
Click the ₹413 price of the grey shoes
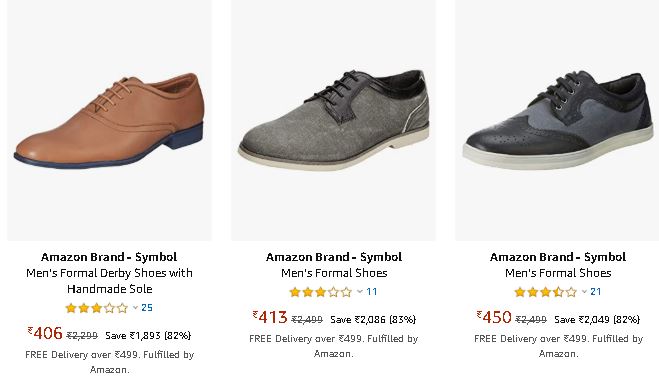coord(270,317)
